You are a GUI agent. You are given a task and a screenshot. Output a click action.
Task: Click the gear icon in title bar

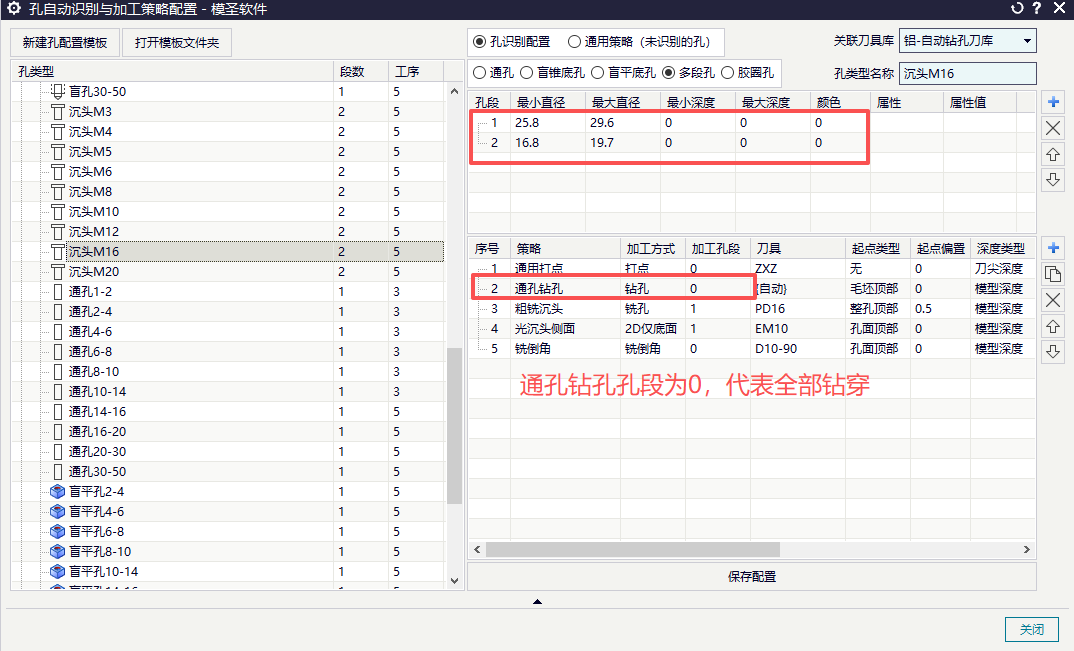pyautogui.click(x=13, y=9)
